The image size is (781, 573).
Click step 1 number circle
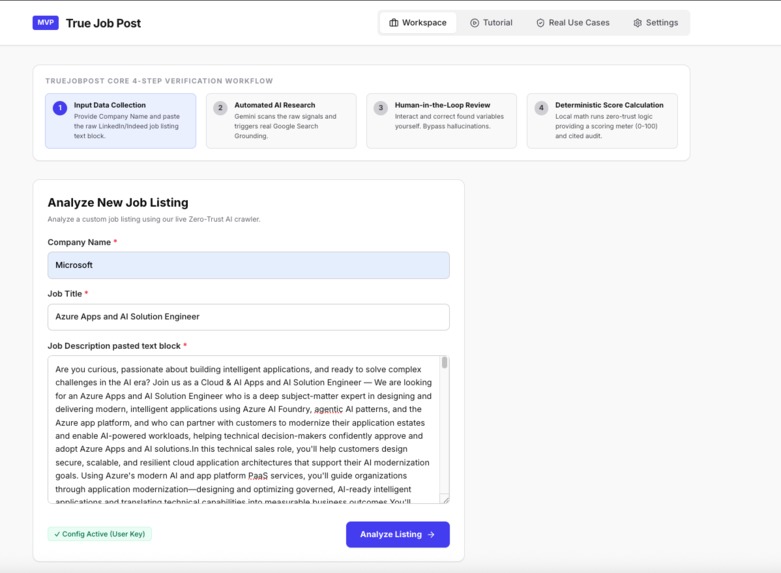pyautogui.click(x=60, y=108)
